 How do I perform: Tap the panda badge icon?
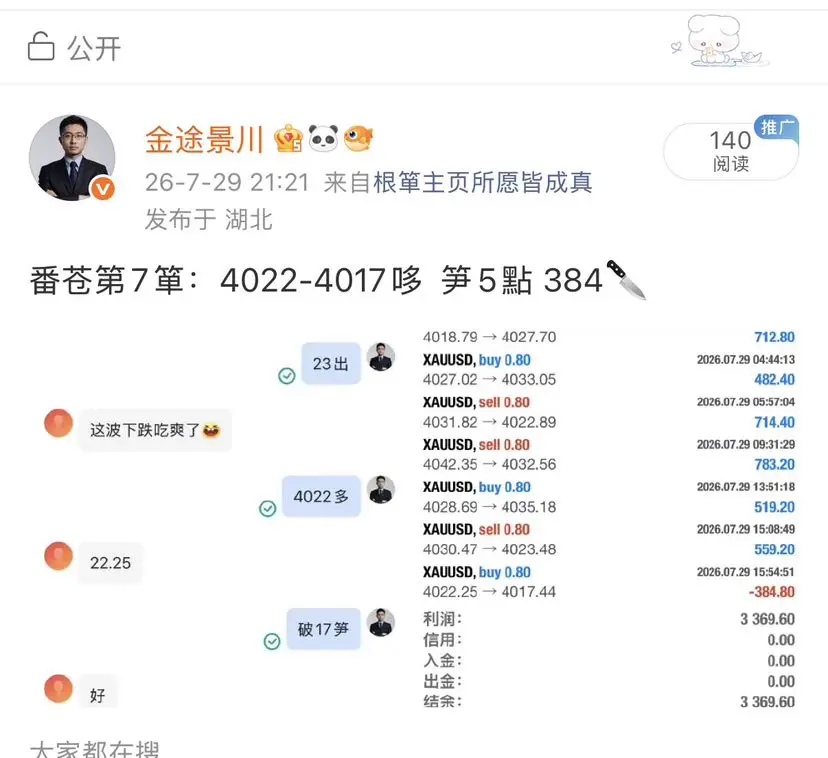[323, 138]
